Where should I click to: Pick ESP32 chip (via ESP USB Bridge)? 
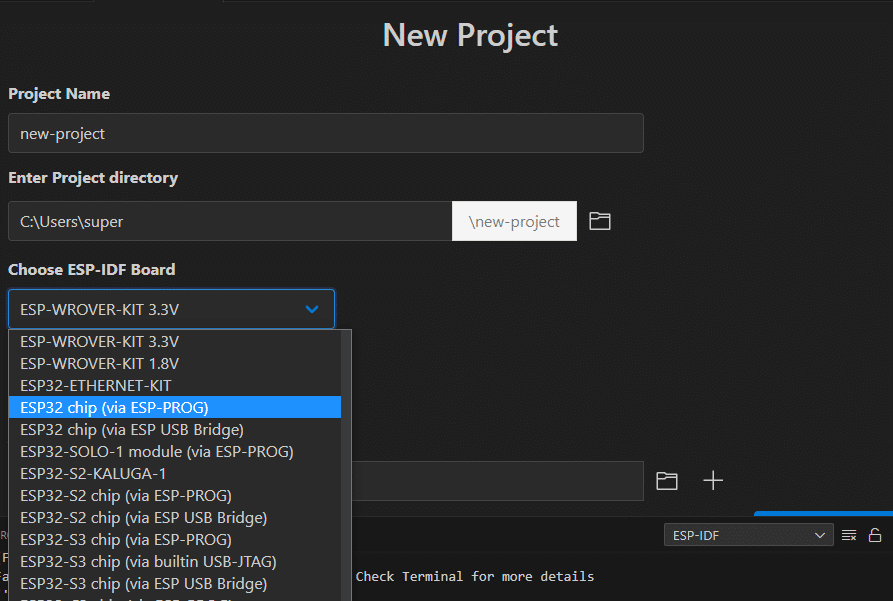click(x=175, y=430)
